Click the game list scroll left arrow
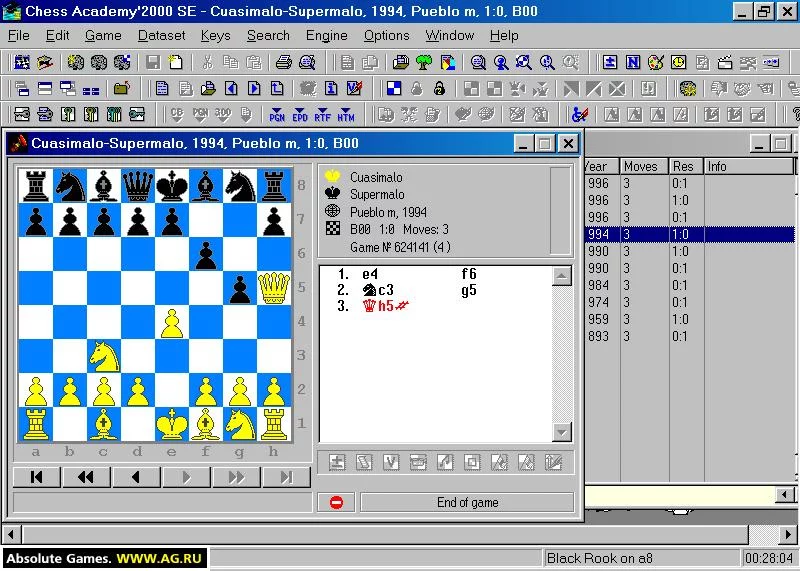This screenshot has width=800, height=571. pos(785,494)
